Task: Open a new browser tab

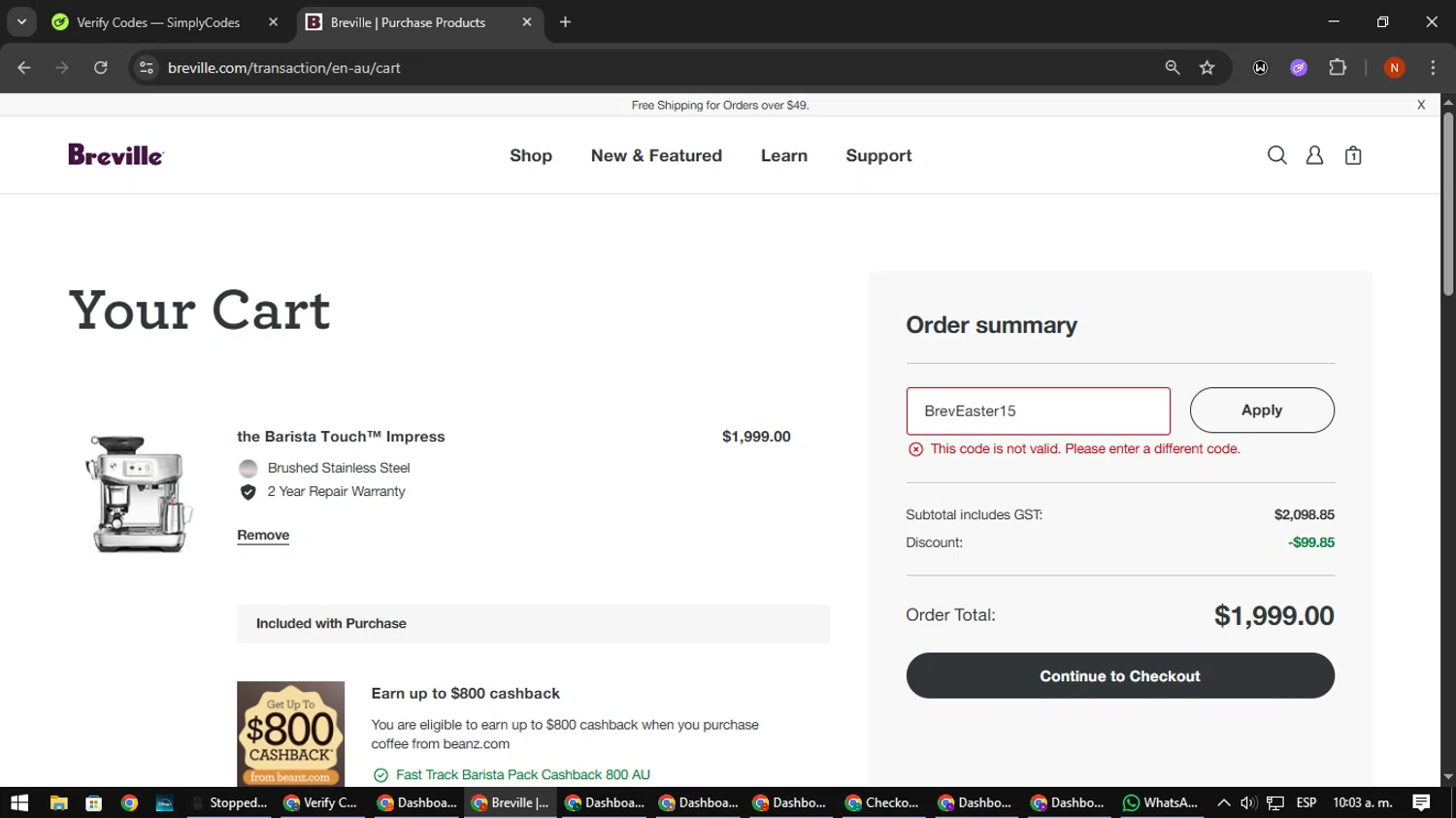Action: (x=565, y=22)
